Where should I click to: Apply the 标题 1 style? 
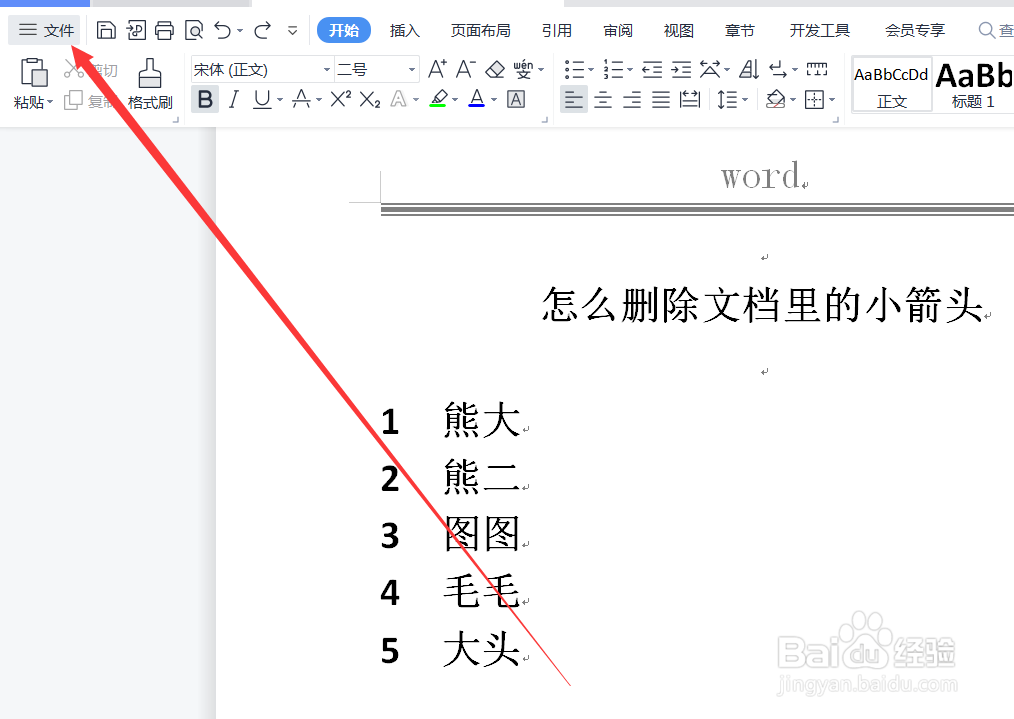[973, 85]
